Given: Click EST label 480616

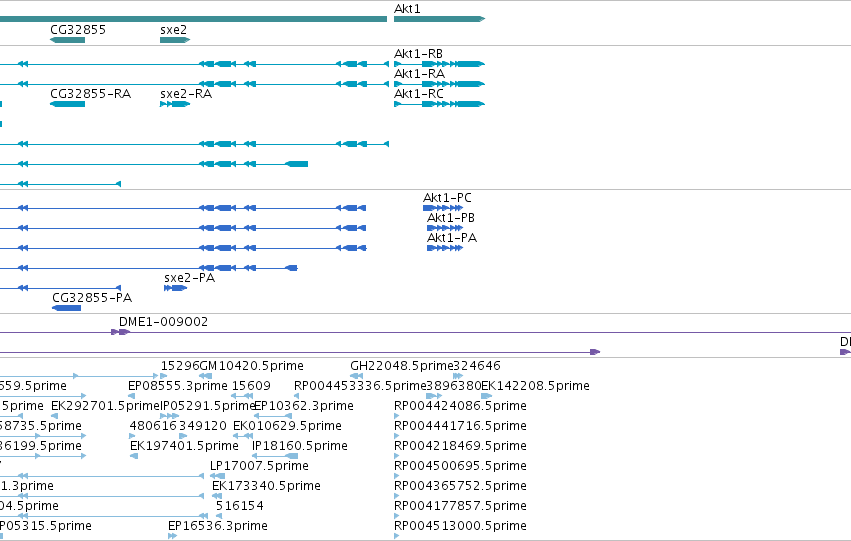Looking at the screenshot, I should click(154, 426).
